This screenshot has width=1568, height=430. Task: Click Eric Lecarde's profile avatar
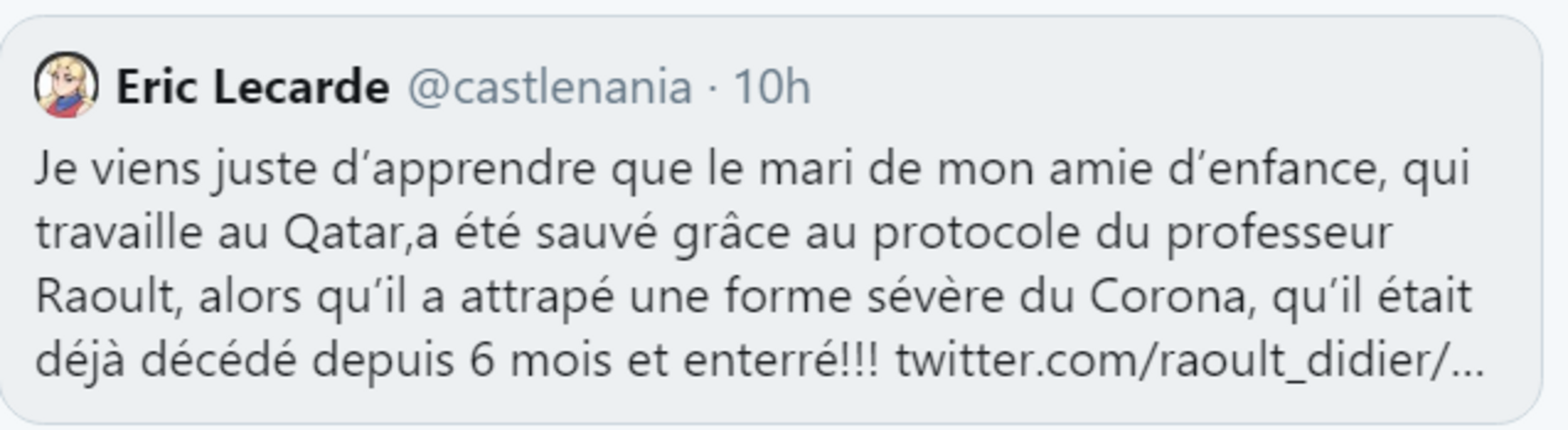pos(66,85)
